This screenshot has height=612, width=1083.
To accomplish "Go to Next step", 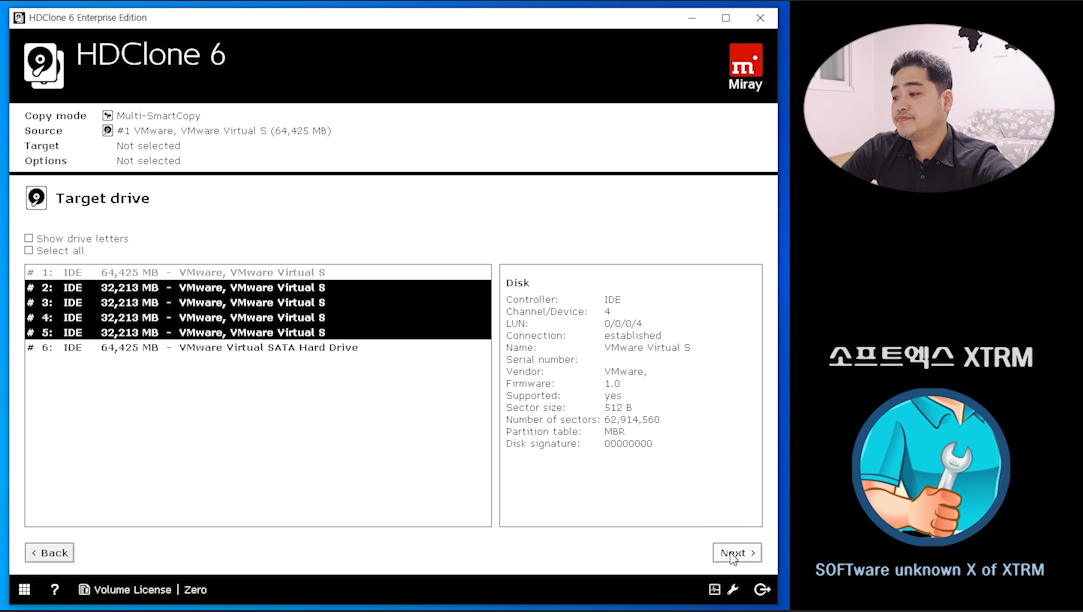I will [x=737, y=553].
